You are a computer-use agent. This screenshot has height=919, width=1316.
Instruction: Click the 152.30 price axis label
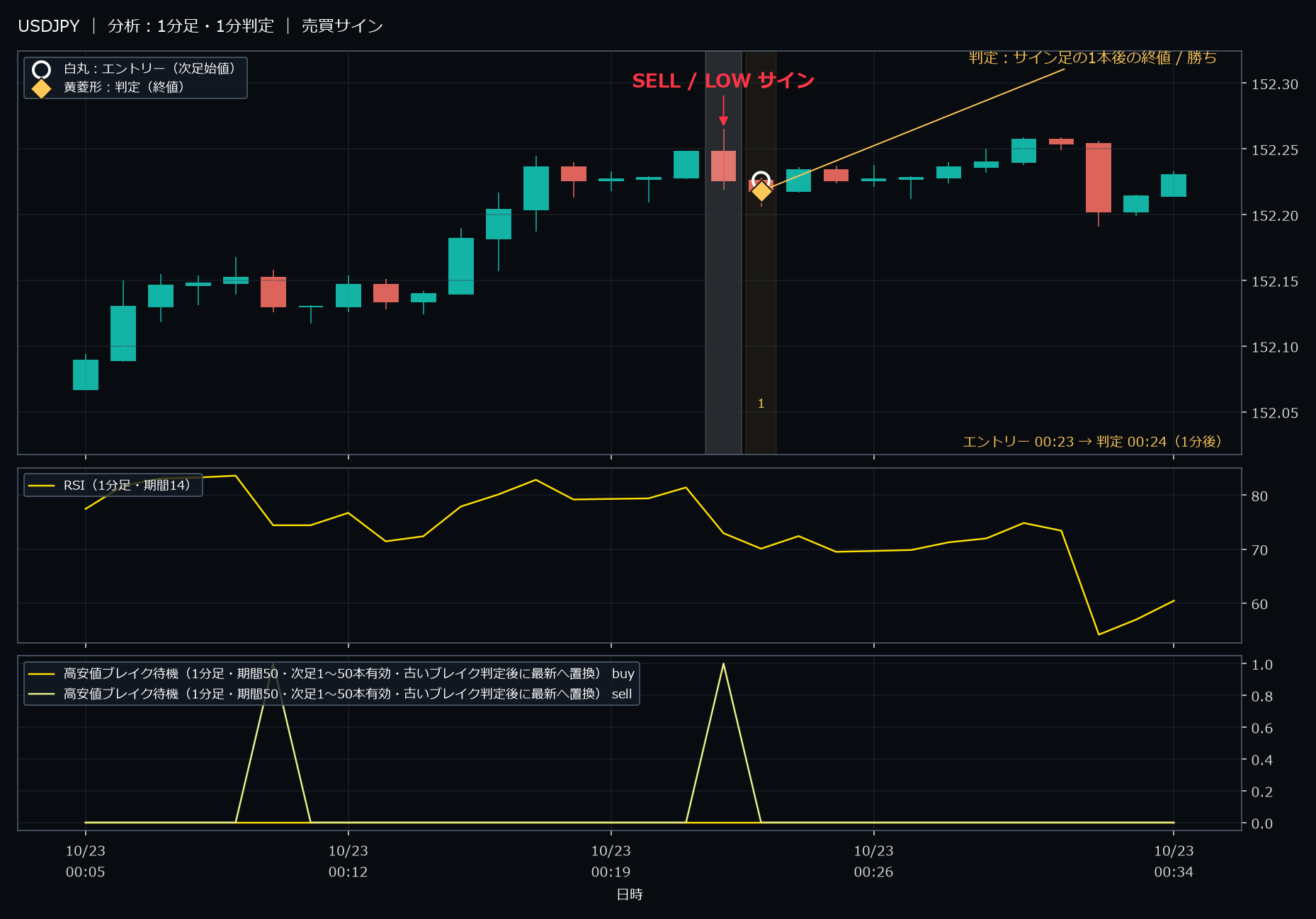pos(1275,84)
